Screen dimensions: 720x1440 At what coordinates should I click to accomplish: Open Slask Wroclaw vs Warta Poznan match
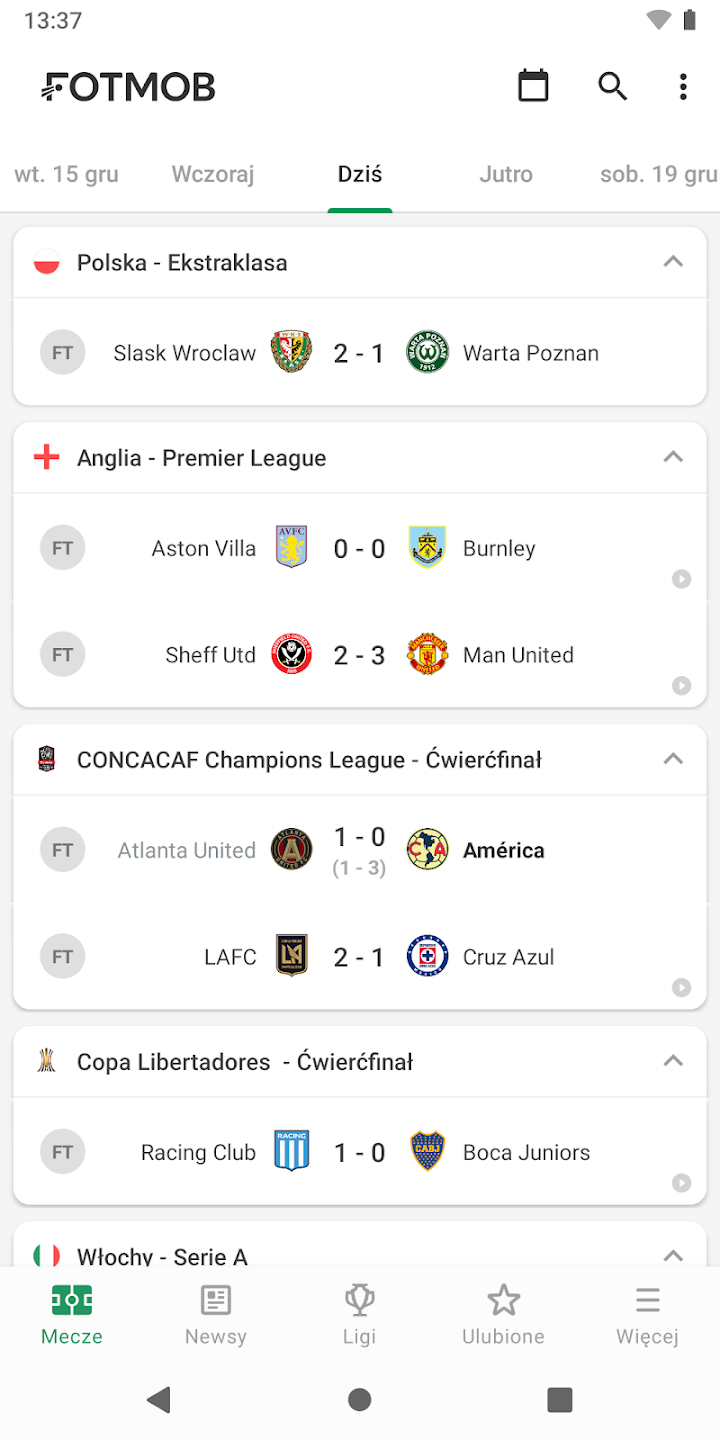pos(360,353)
